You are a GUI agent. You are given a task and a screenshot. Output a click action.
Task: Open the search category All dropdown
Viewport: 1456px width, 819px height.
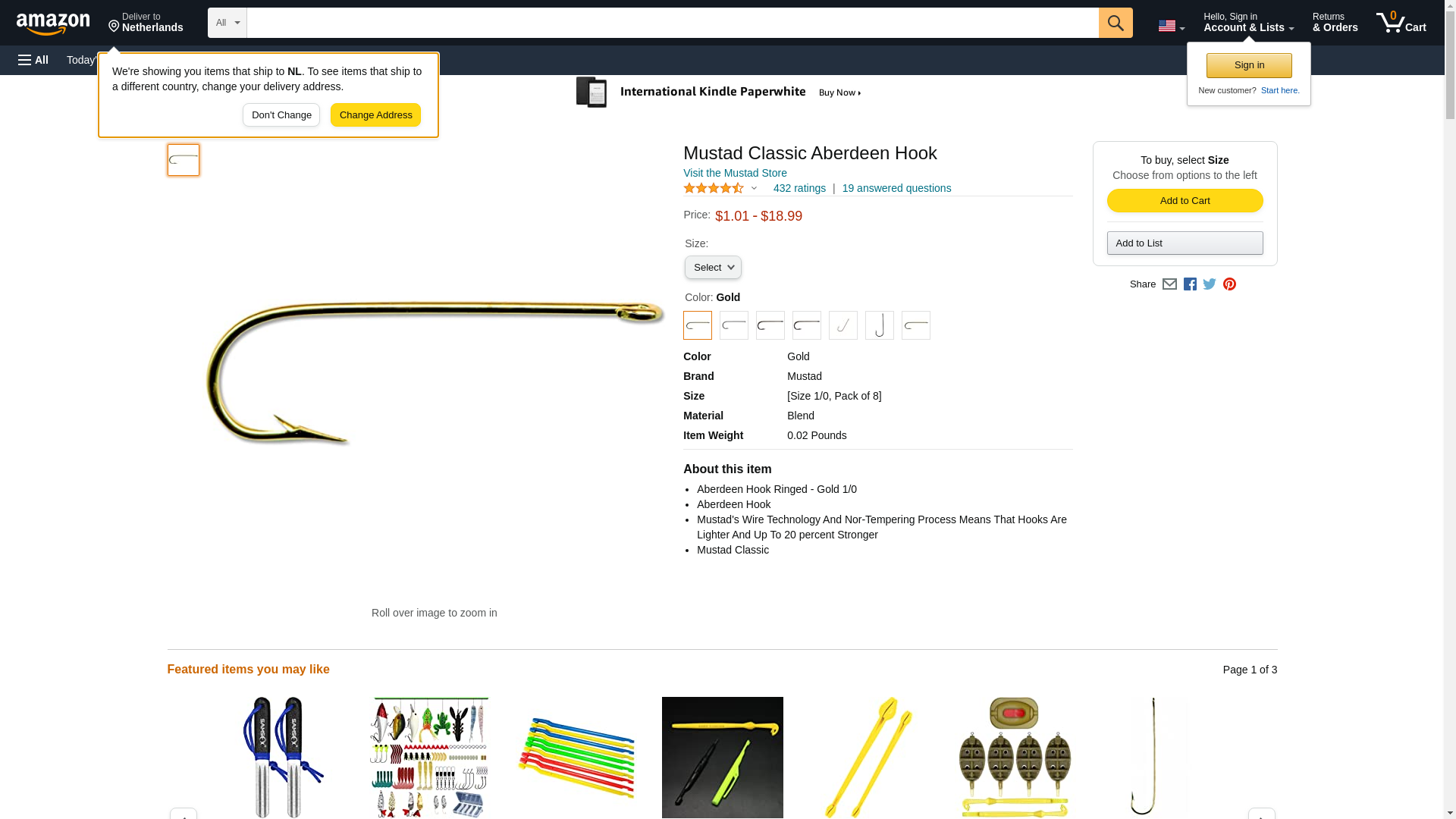(227, 23)
